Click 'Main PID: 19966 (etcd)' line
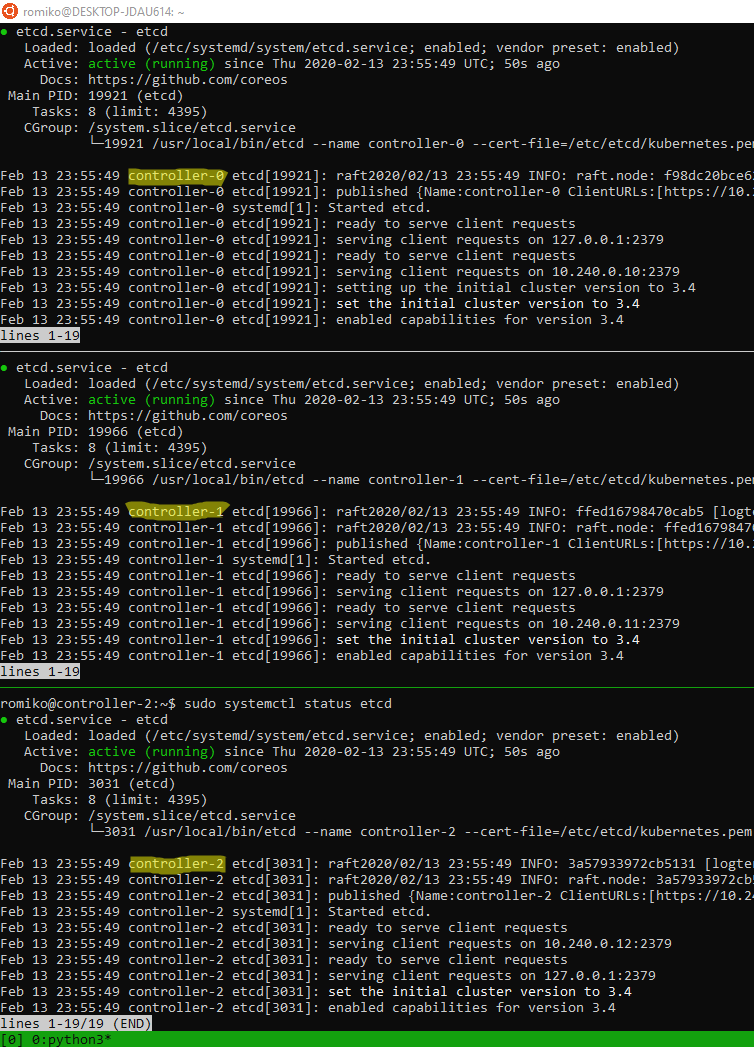The height and width of the screenshot is (1047, 754). point(96,431)
